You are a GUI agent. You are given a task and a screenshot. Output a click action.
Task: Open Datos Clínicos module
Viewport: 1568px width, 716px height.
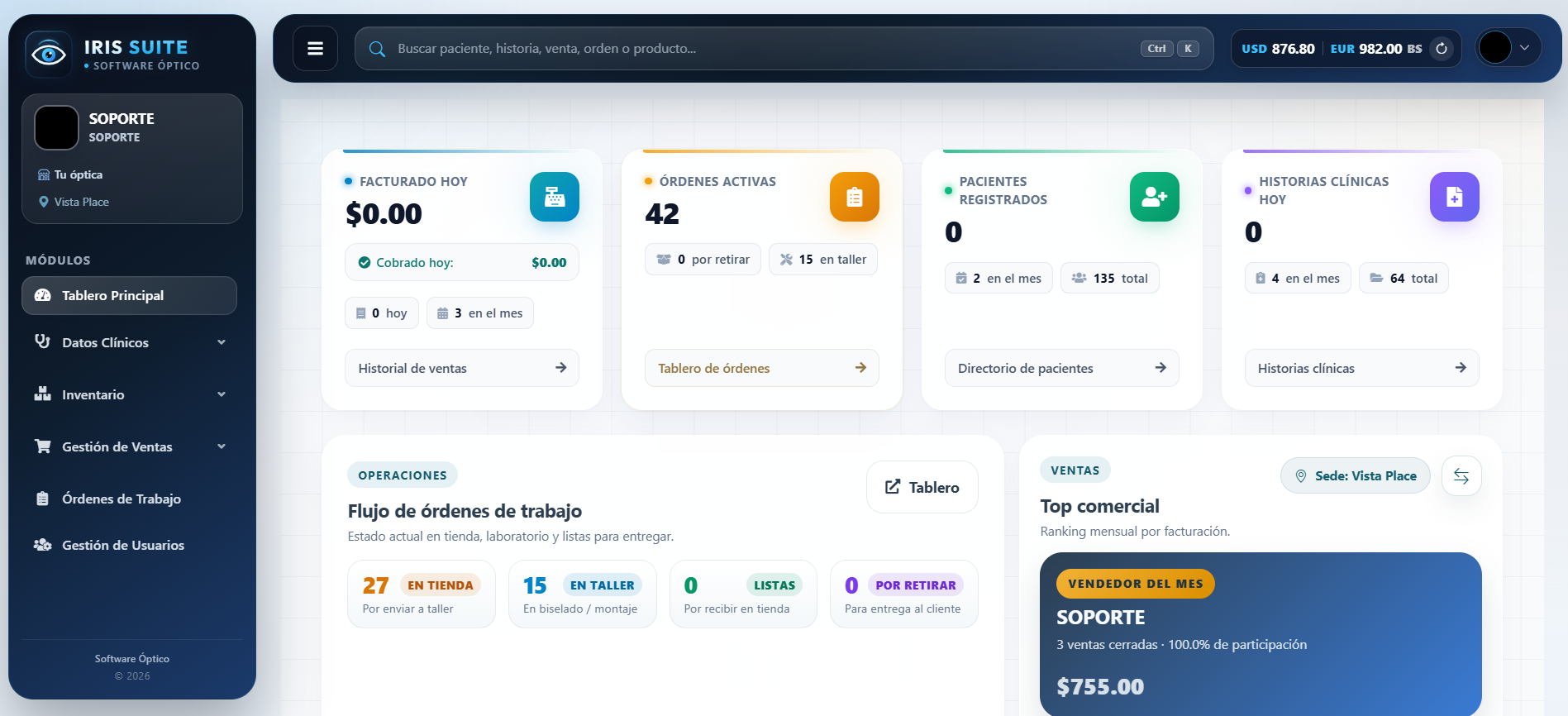tap(129, 342)
